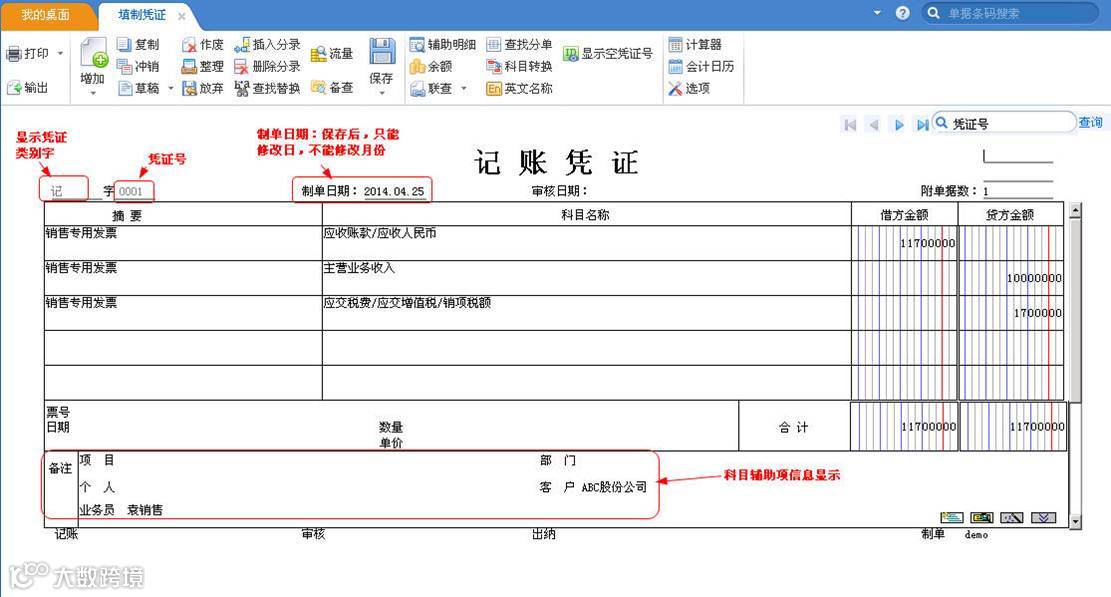Screen dimensions: 1111x597
Task: Open the 选项 options tool
Action: (x=689, y=89)
